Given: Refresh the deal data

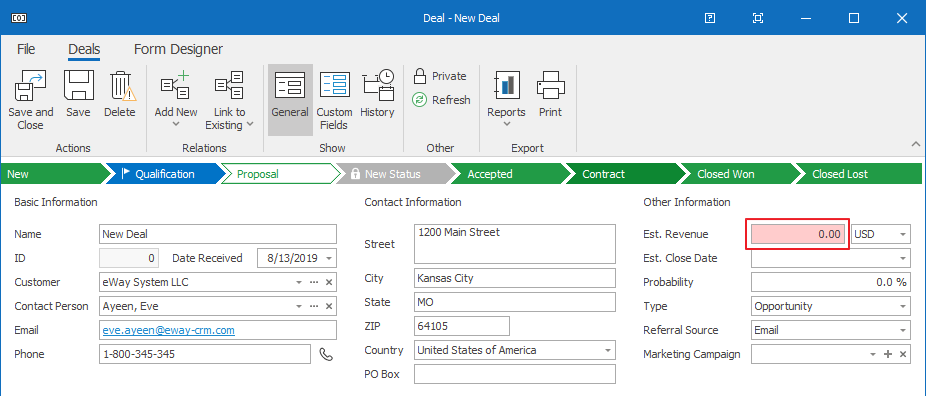Looking at the screenshot, I should coord(441,100).
